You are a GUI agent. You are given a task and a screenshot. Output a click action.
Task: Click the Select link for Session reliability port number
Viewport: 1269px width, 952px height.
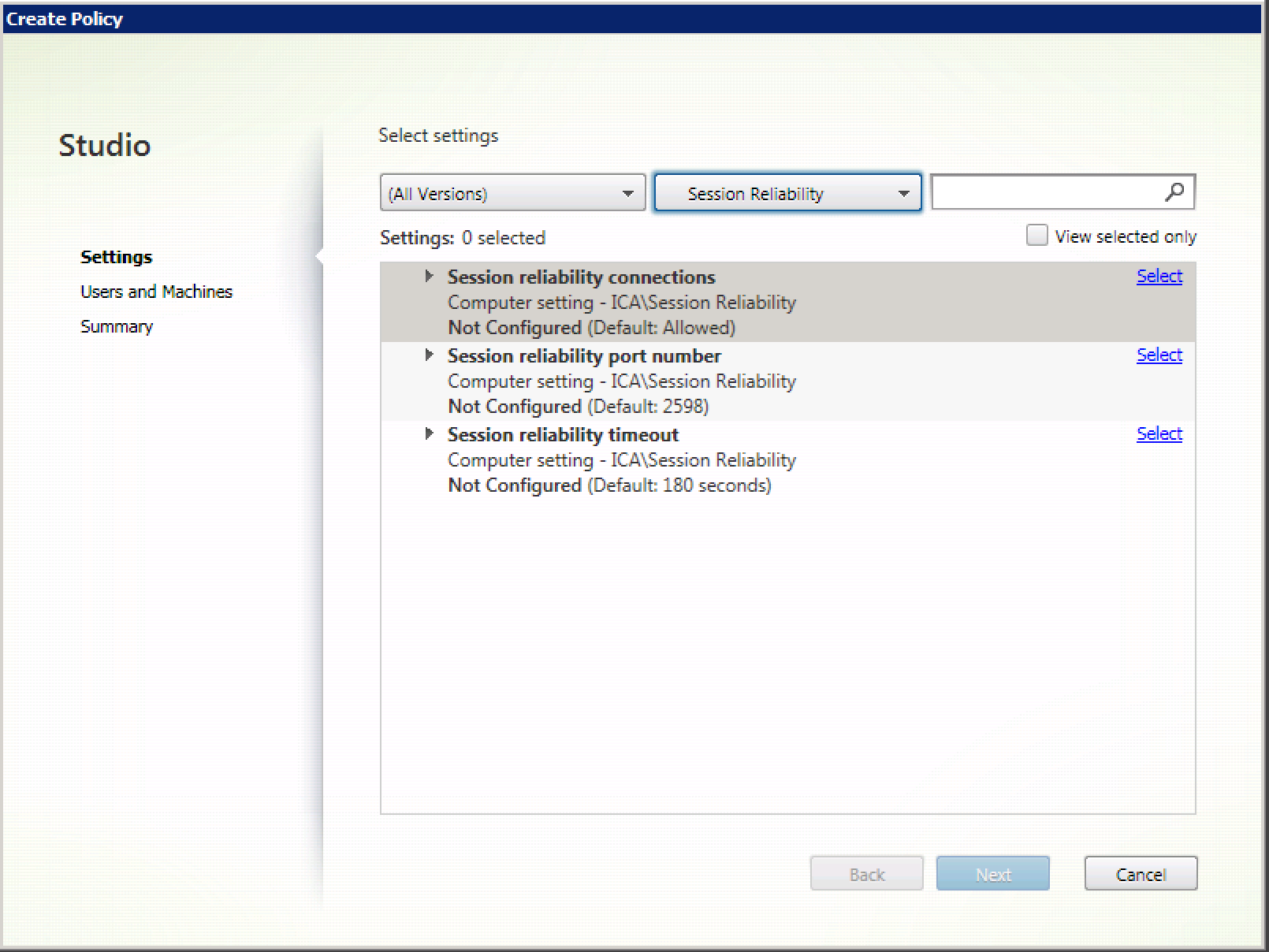tap(1159, 355)
